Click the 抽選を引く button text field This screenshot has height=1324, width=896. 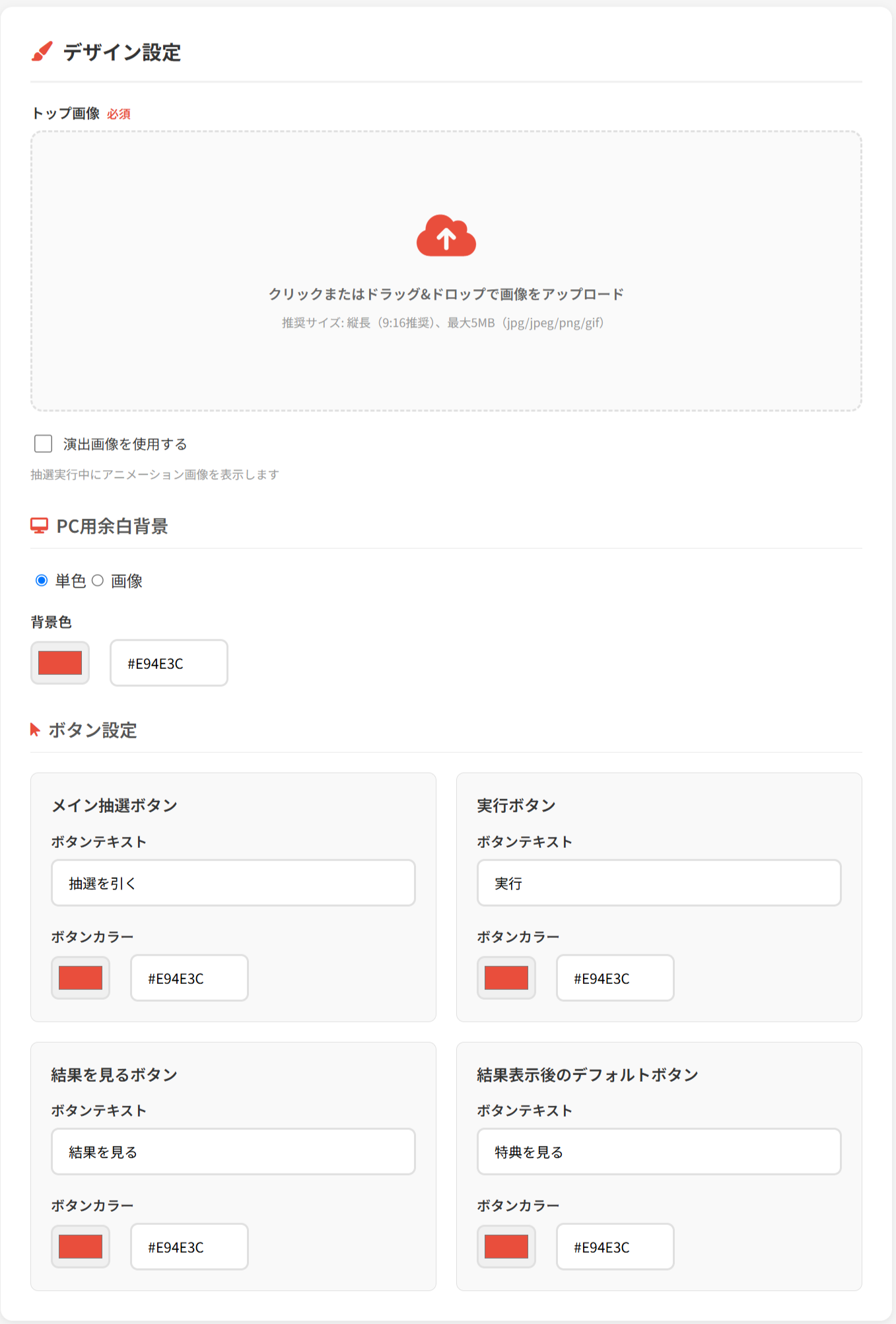click(x=233, y=883)
